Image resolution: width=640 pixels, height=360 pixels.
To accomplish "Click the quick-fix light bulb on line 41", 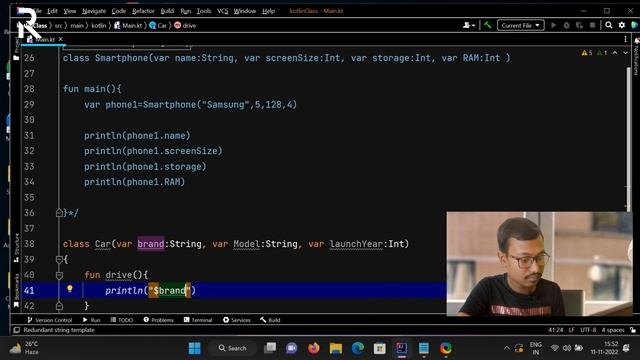I will (x=70, y=289).
